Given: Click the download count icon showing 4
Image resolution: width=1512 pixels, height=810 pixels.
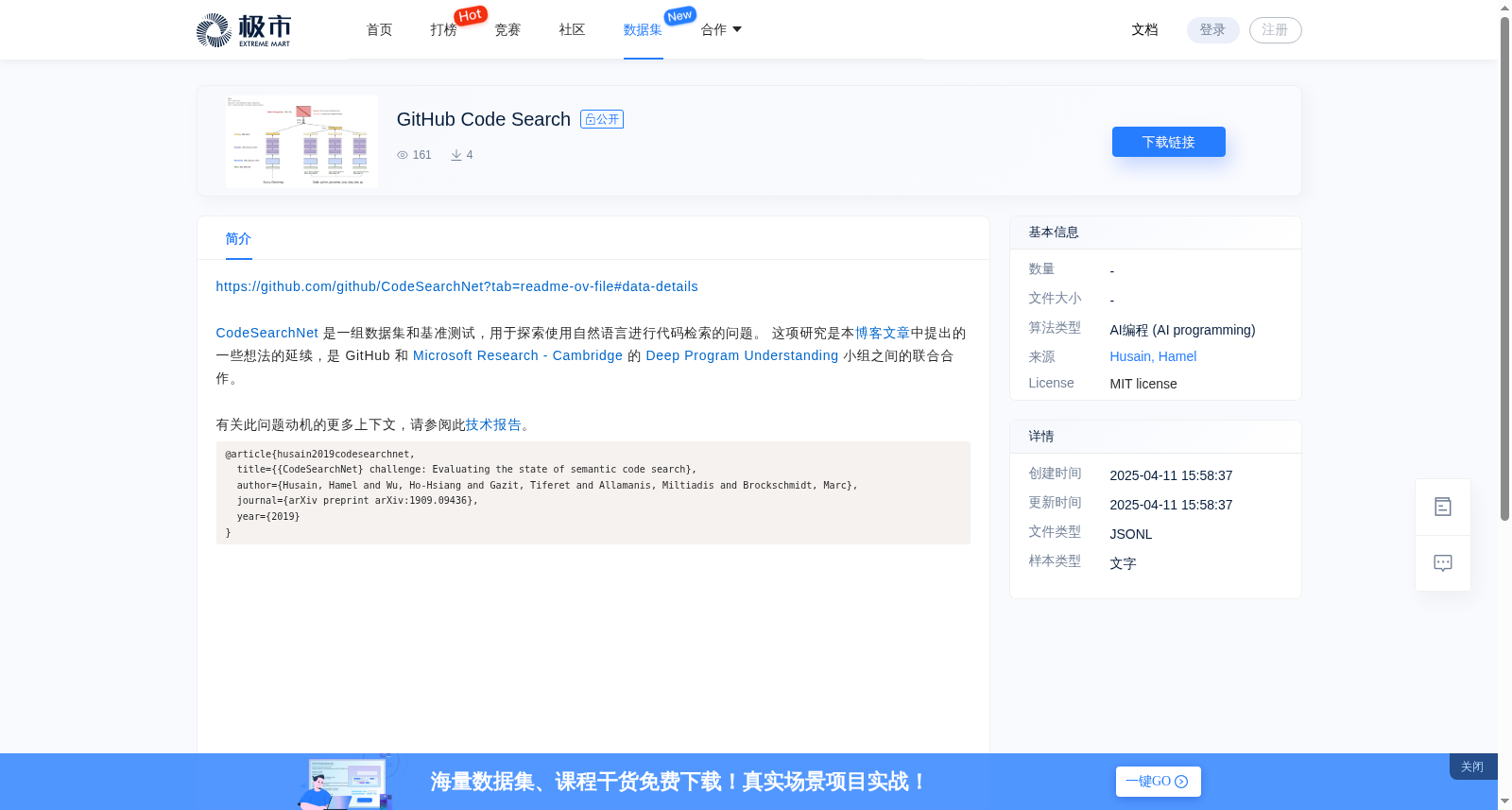Looking at the screenshot, I should tap(456, 155).
